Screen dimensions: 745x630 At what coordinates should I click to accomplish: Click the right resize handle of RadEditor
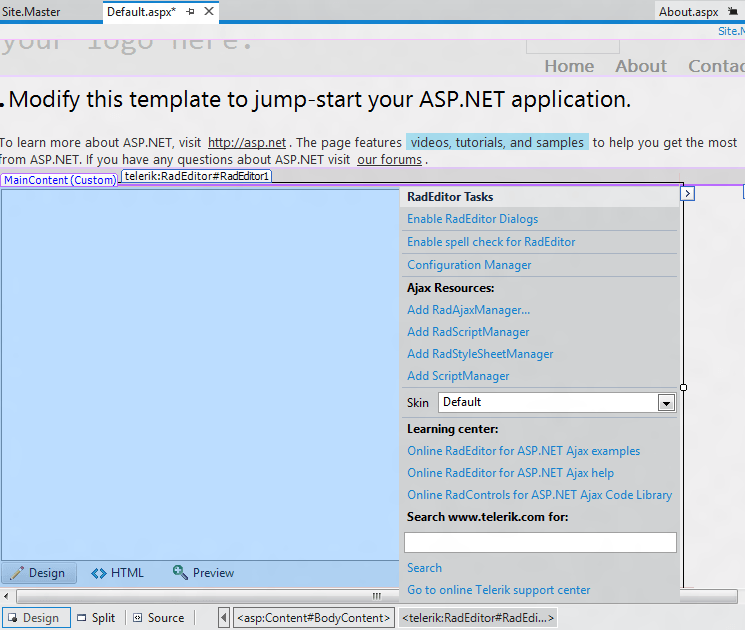(x=683, y=388)
